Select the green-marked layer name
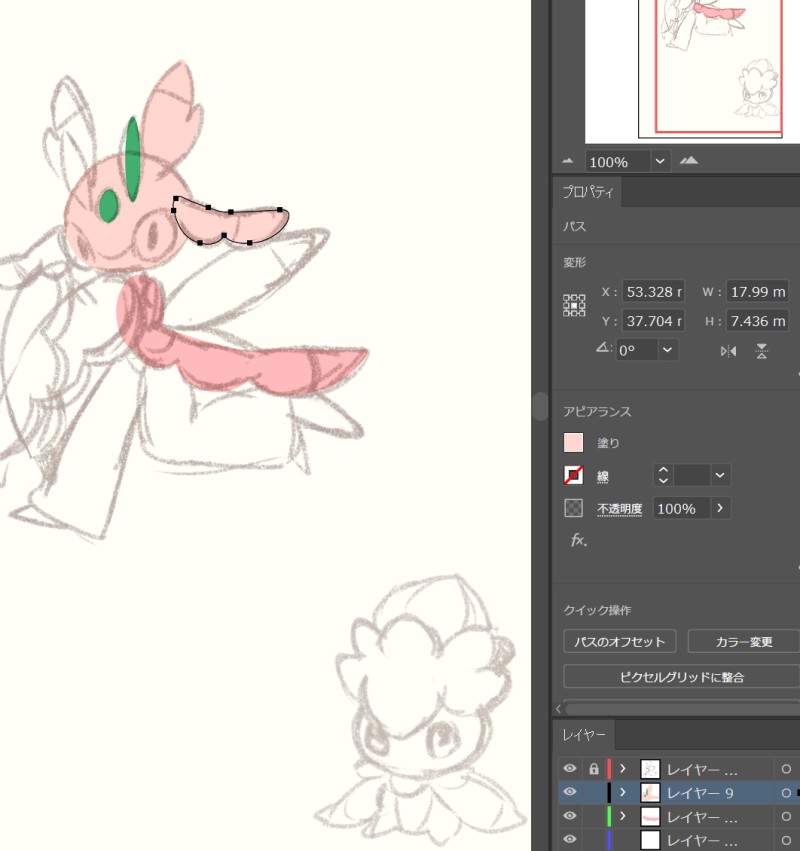This screenshot has width=800, height=851. [x=702, y=816]
